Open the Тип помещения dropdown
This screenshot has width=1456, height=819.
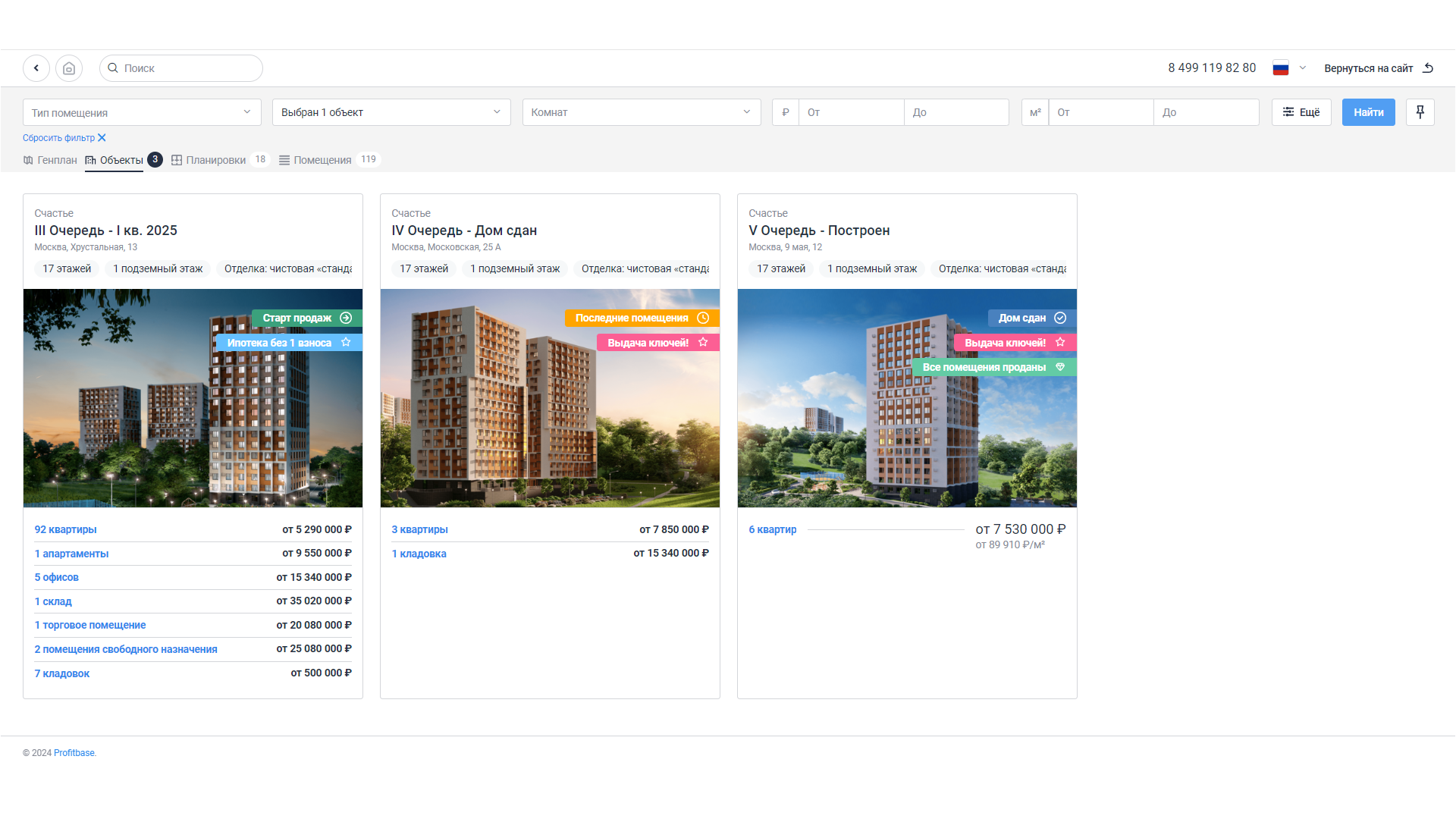(x=142, y=112)
